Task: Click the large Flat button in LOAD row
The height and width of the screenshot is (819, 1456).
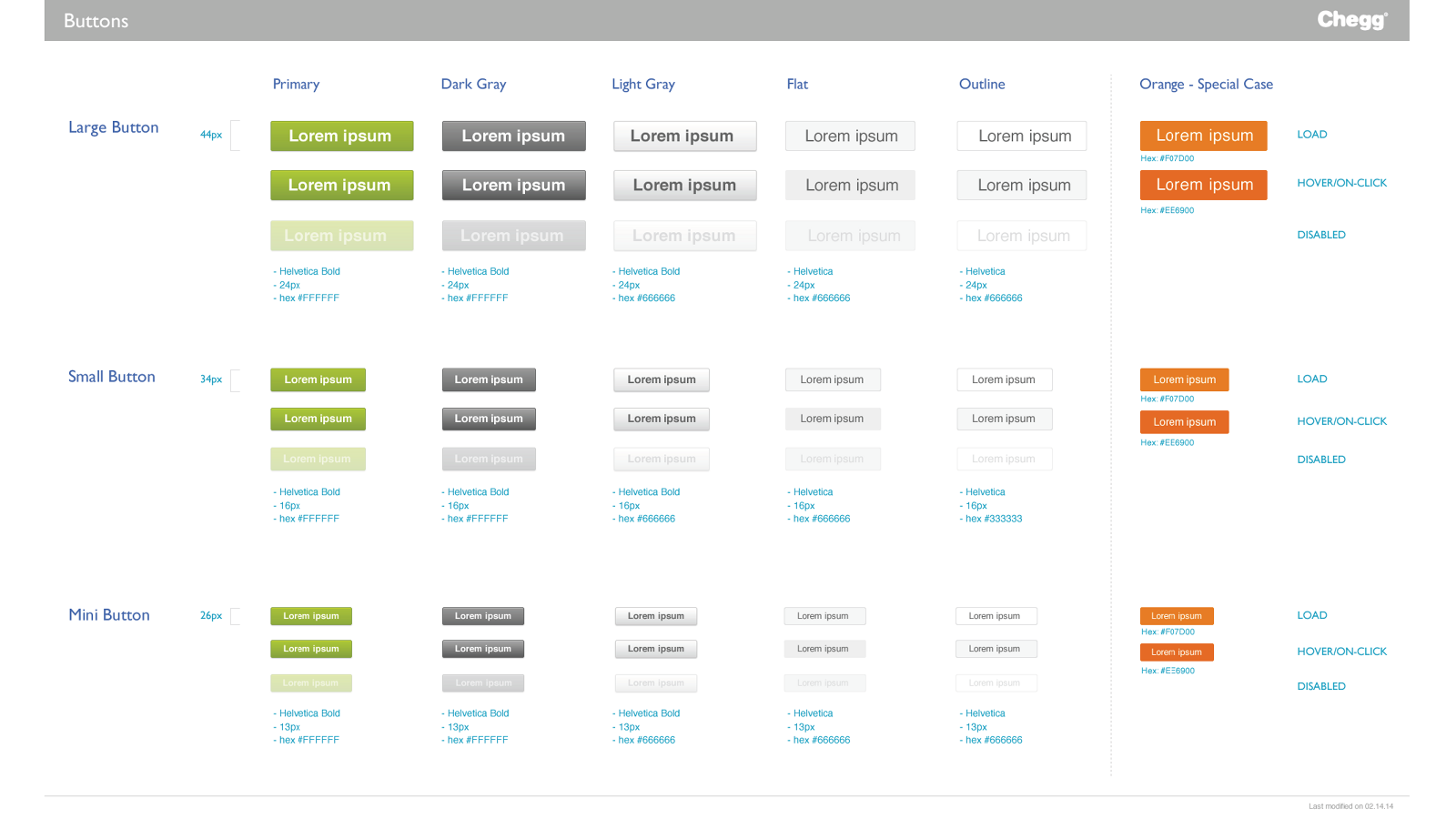Action: (x=851, y=136)
